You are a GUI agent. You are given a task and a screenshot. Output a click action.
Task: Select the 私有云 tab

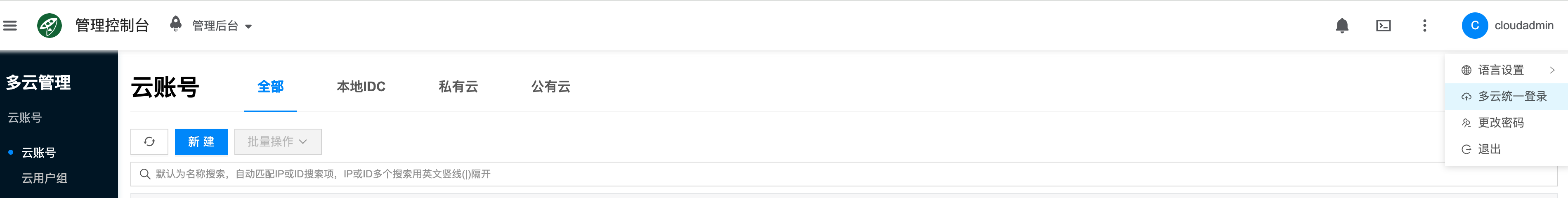(x=458, y=87)
